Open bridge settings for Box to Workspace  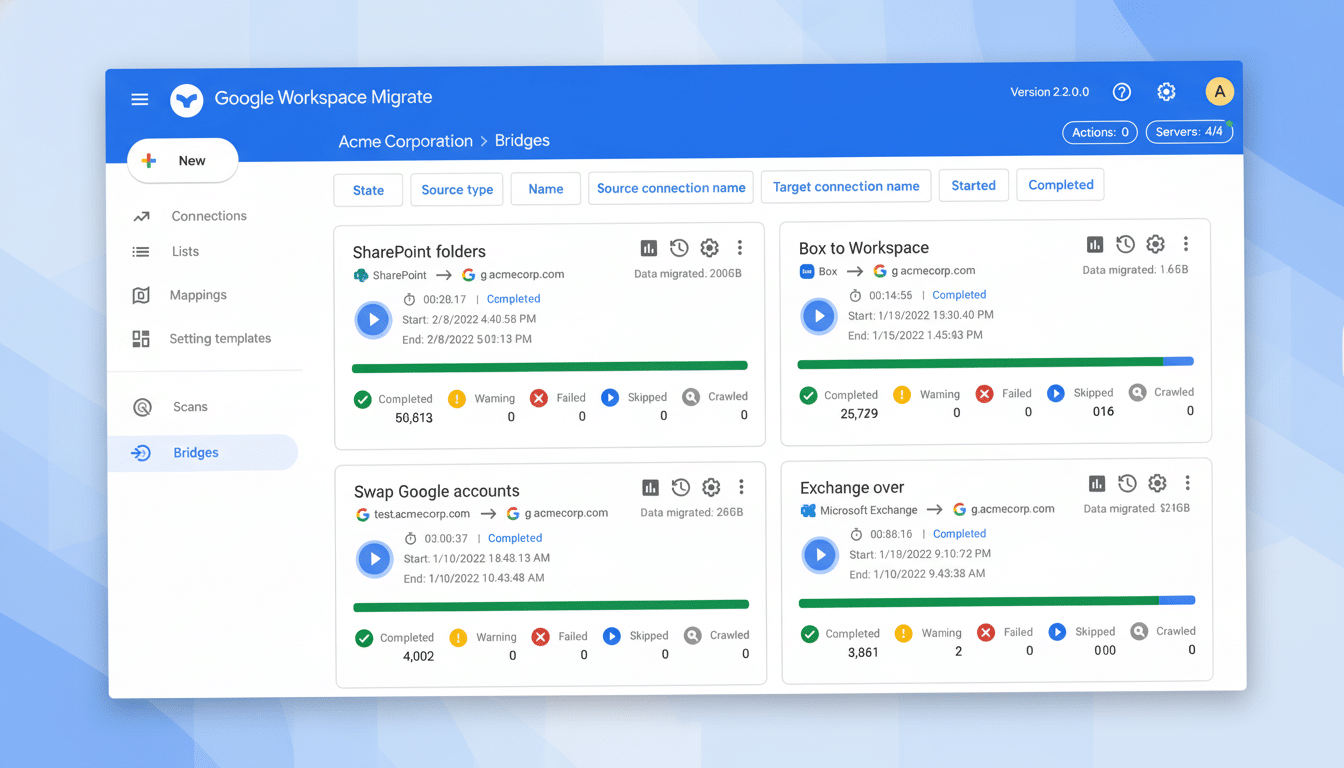click(x=1155, y=243)
